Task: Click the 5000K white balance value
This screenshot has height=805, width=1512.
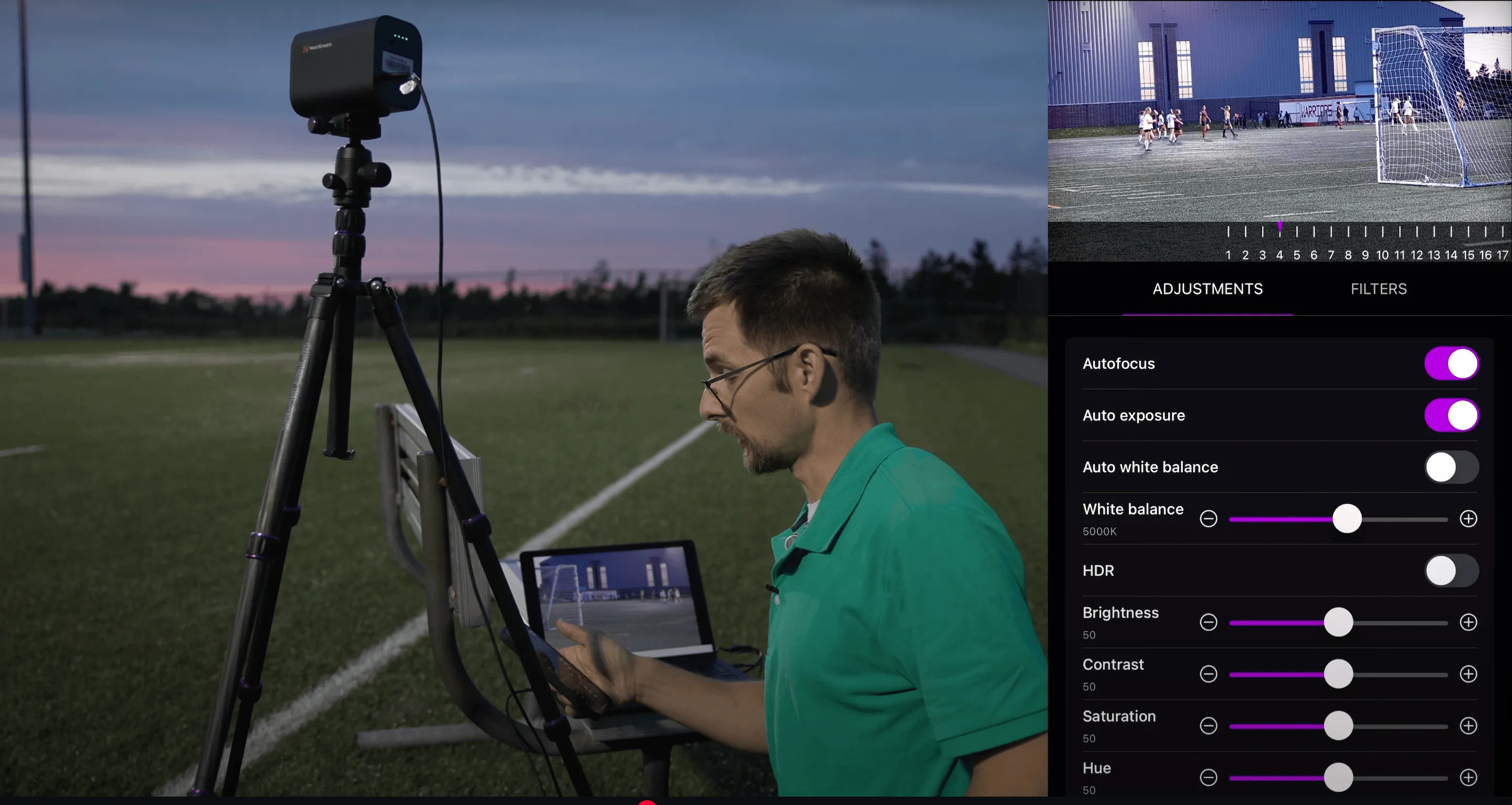Action: [1099, 532]
